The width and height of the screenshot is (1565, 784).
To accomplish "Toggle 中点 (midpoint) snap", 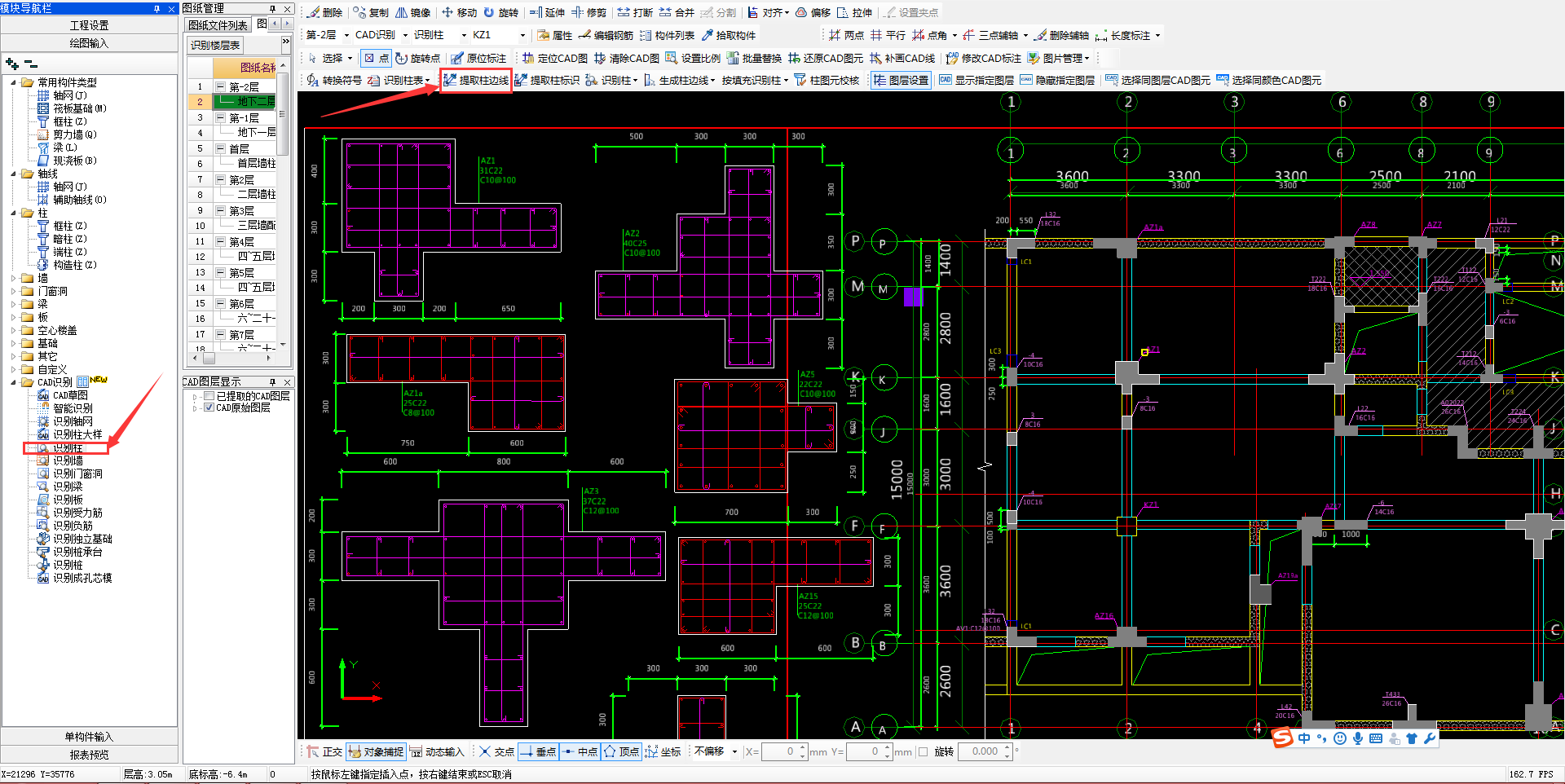I will (x=580, y=751).
